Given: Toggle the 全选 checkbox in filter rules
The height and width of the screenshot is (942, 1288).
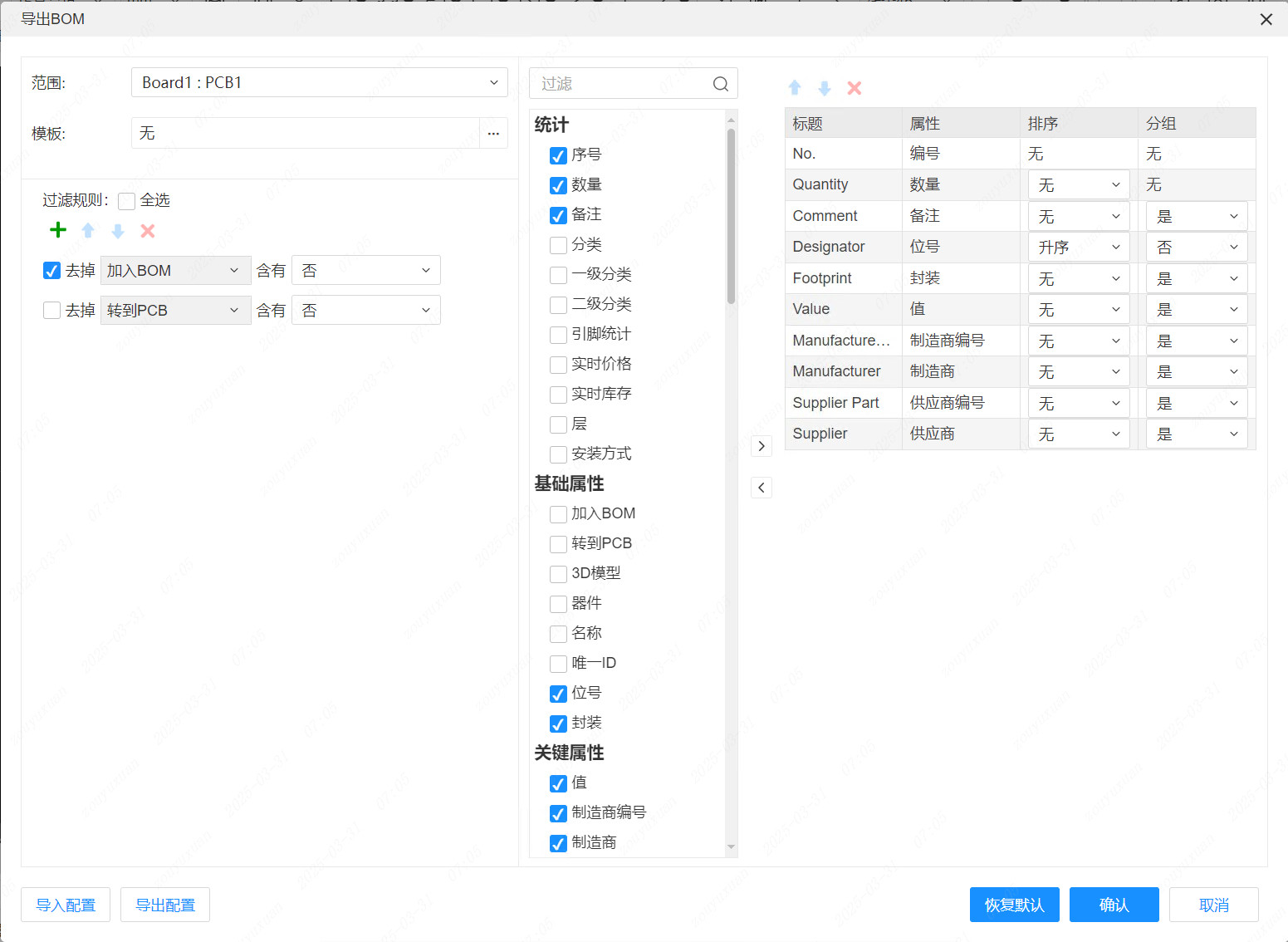Looking at the screenshot, I should pyautogui.click(x=127, y=201).
